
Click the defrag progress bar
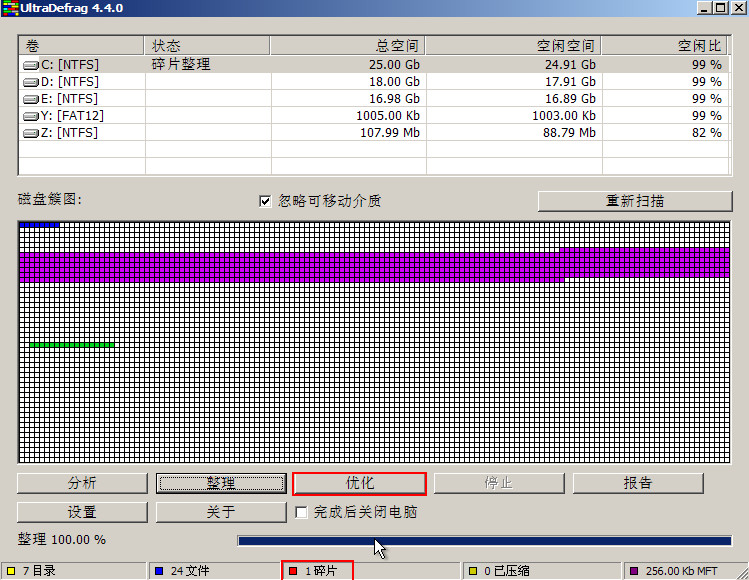coord(485,541)
